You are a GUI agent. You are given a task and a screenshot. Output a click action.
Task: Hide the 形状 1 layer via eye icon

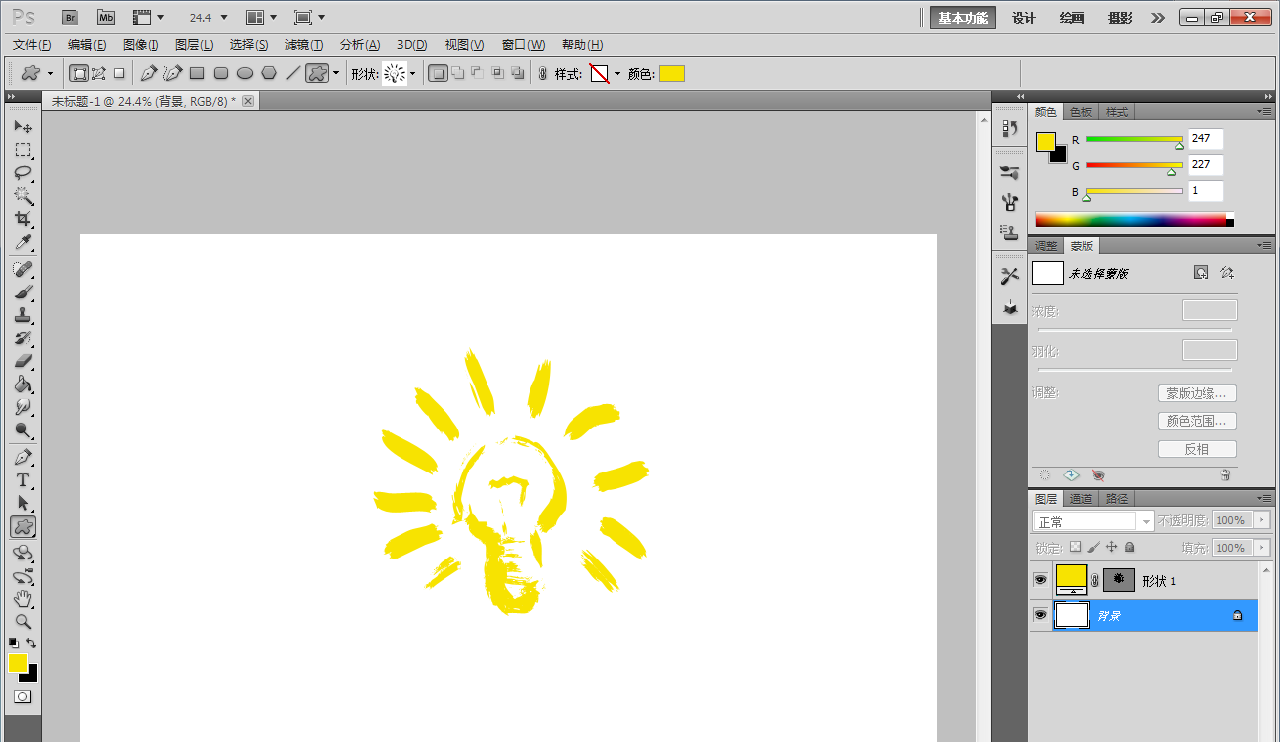(x=1040, y=580)
